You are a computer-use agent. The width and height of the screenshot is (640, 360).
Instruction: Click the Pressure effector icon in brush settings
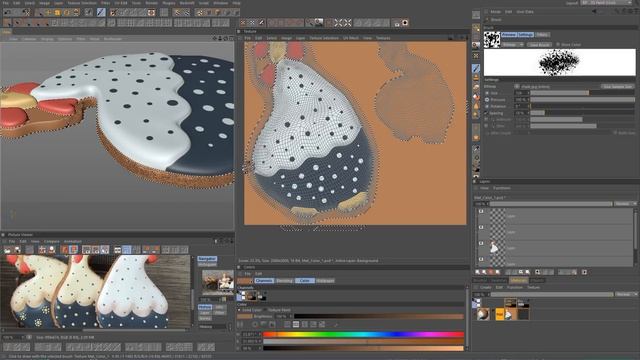[x=487, y=100]
